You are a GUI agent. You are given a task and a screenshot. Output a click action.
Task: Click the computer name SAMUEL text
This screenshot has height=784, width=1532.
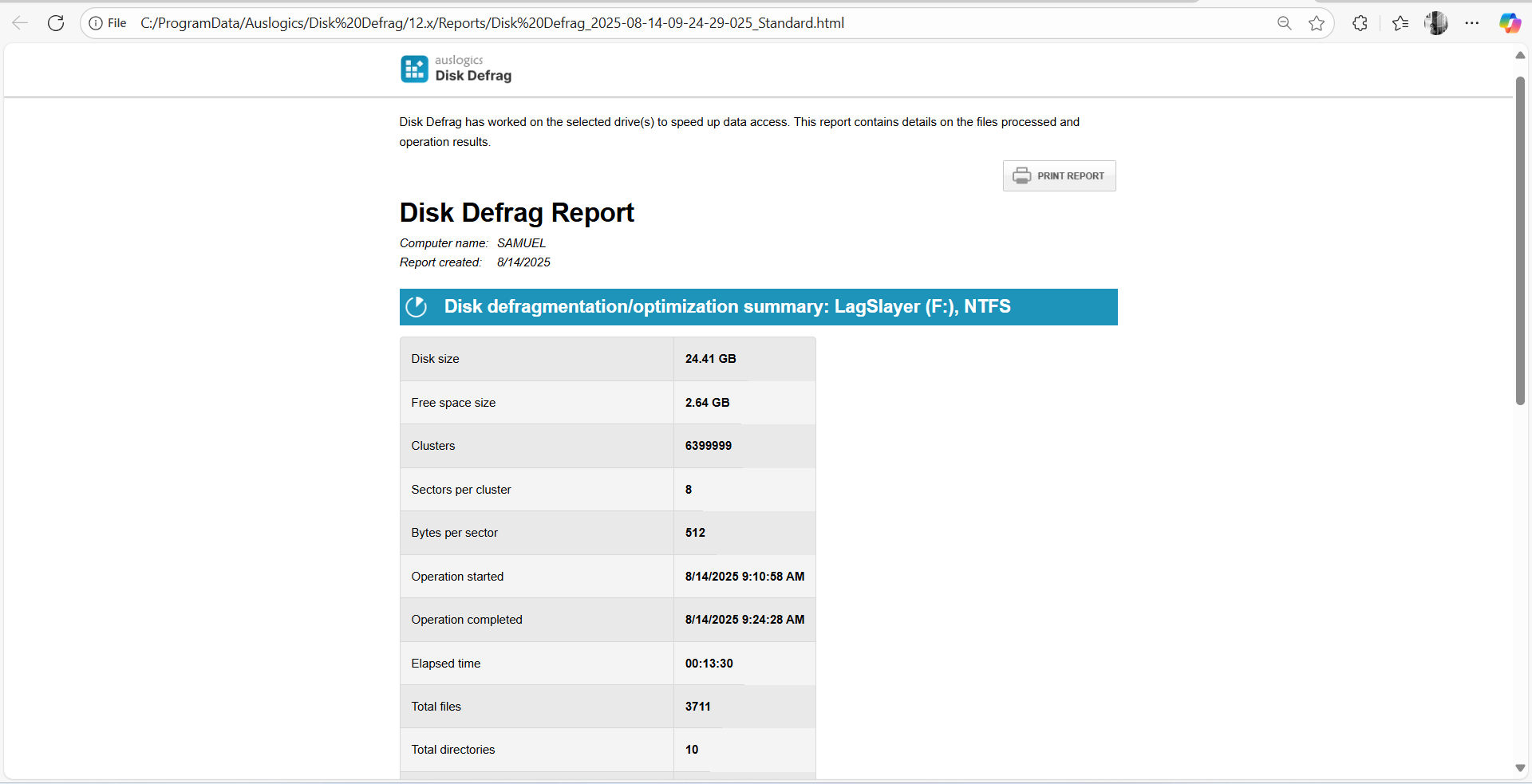520,242
